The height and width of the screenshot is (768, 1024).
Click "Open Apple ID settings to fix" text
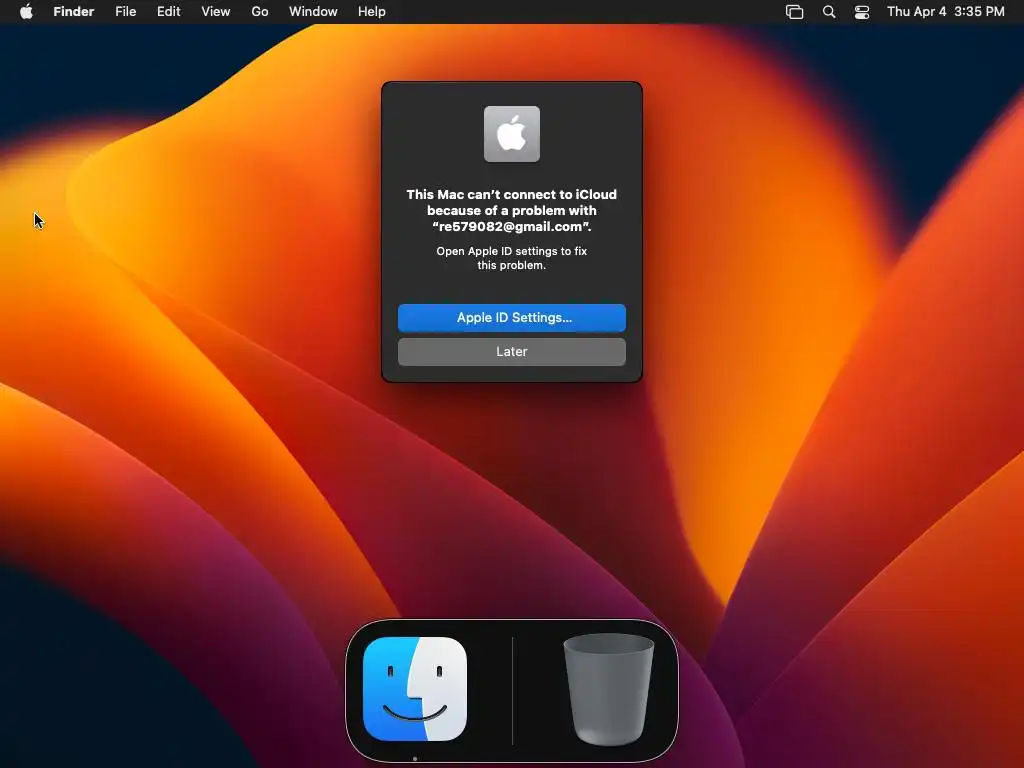(x=512, y=251)
